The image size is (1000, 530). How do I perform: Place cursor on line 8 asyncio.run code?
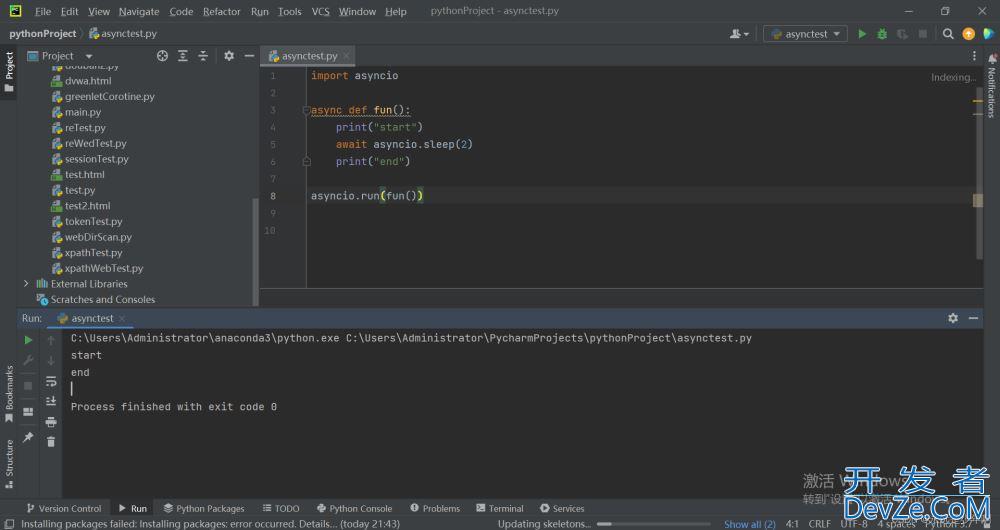tap(367, 196)
